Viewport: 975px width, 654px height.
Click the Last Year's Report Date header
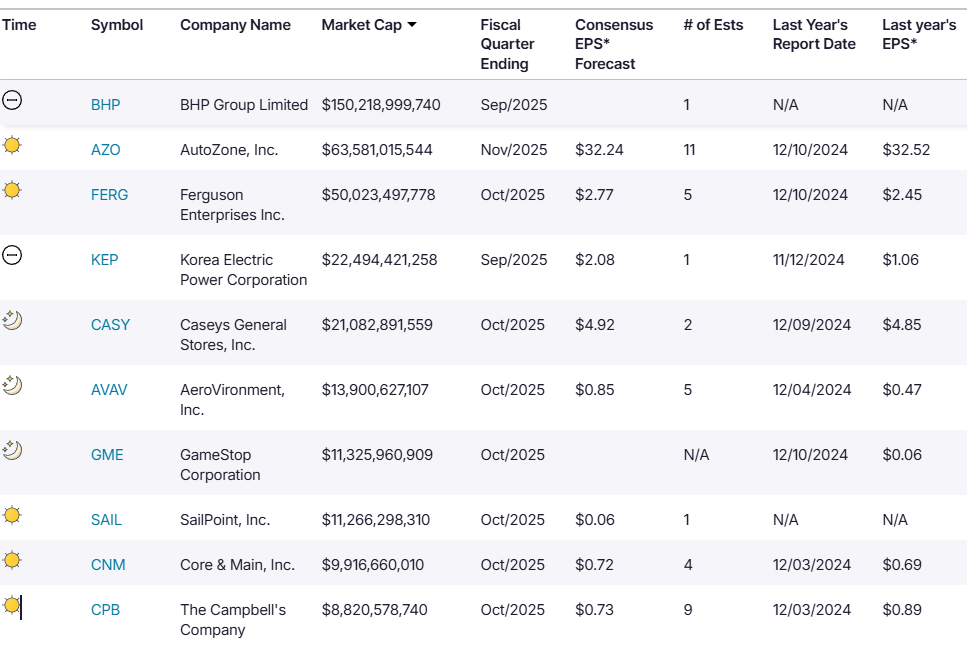[x=814, y=34]
